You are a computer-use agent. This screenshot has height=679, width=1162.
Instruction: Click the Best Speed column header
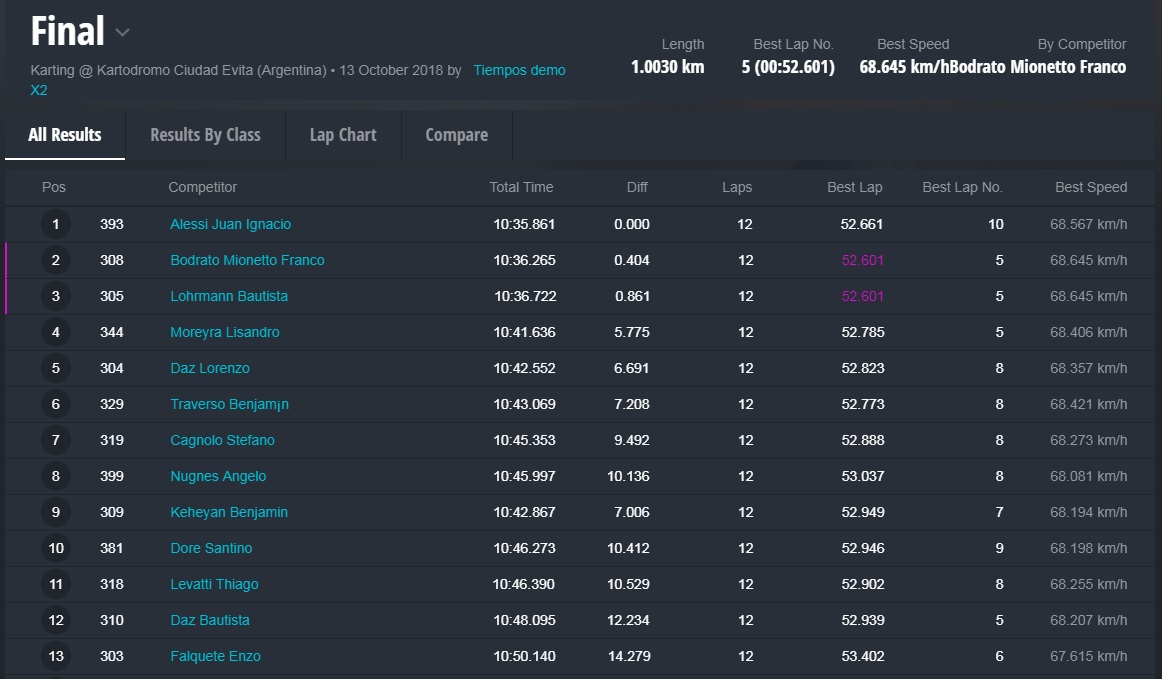(1090, 188)
